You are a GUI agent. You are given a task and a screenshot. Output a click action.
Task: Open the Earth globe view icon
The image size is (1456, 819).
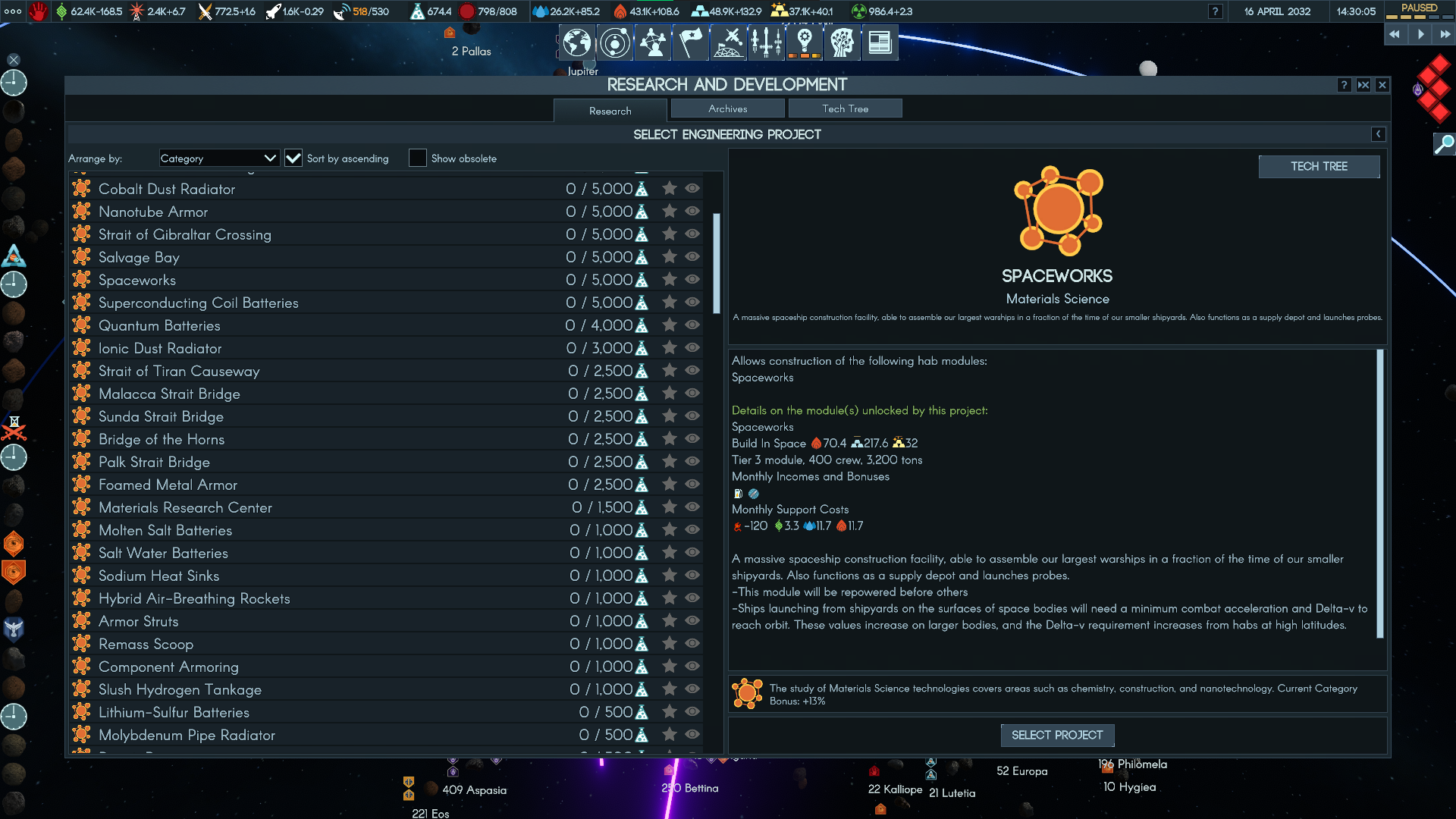577,42
